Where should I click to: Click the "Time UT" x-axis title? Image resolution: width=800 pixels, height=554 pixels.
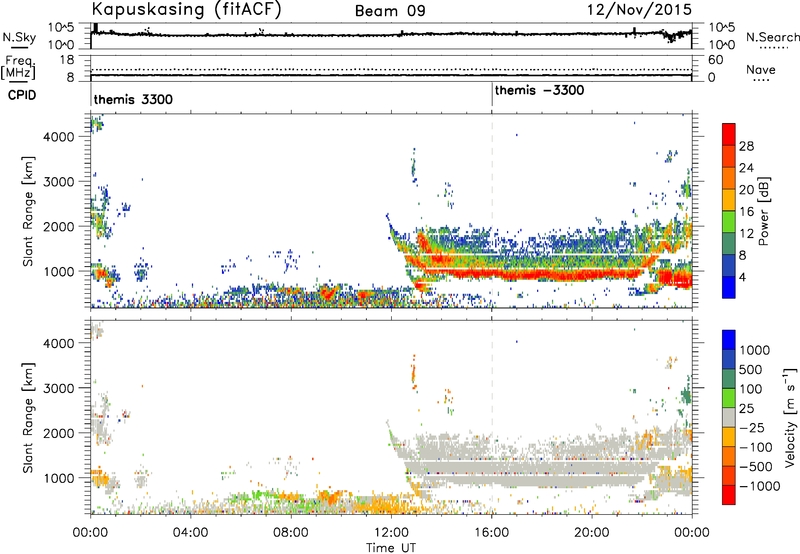point(391,548)
